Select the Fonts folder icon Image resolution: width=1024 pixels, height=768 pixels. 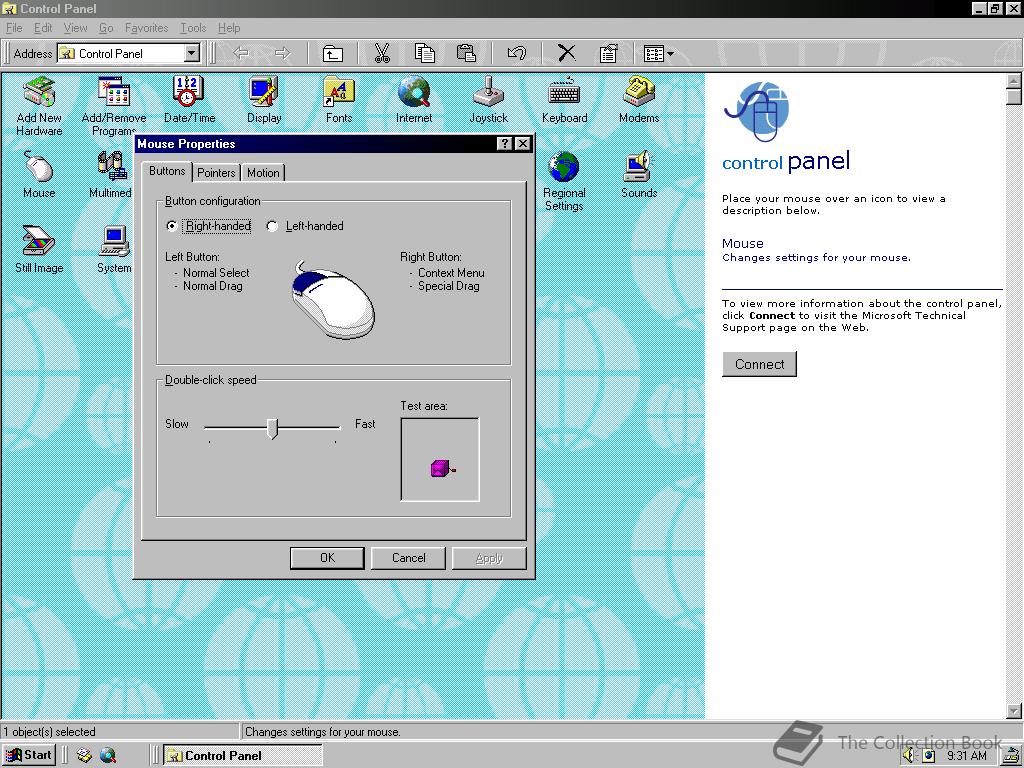[x=339, y=100]
